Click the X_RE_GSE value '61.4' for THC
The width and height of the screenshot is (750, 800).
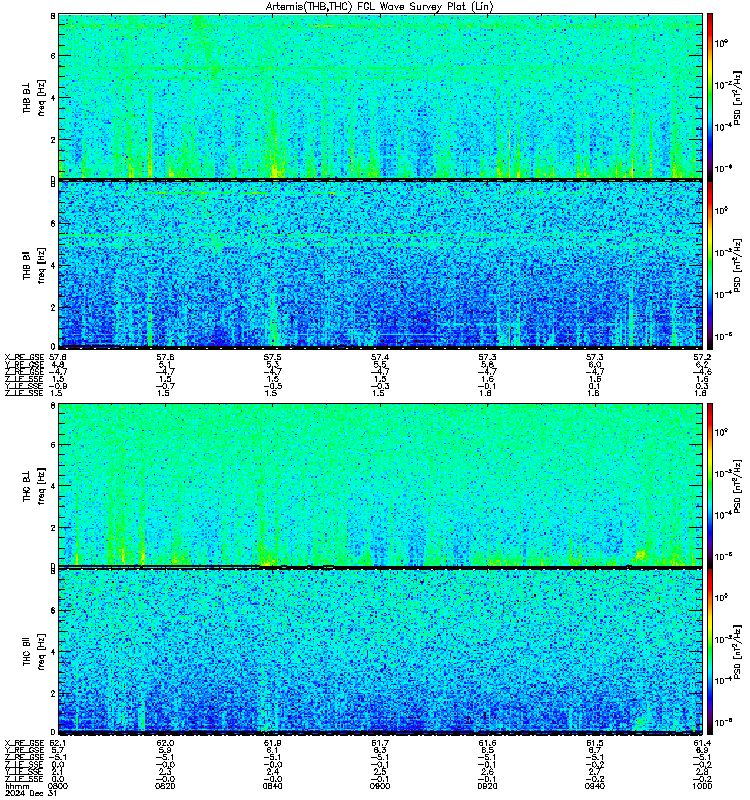click(702, 743)
